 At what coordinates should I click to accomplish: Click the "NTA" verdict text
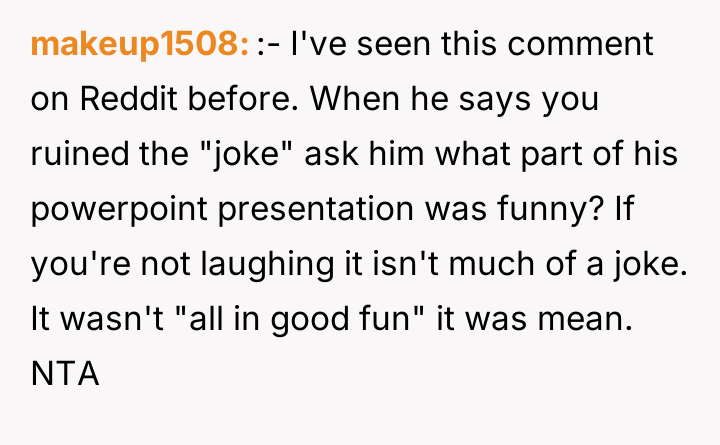point(64,376)
